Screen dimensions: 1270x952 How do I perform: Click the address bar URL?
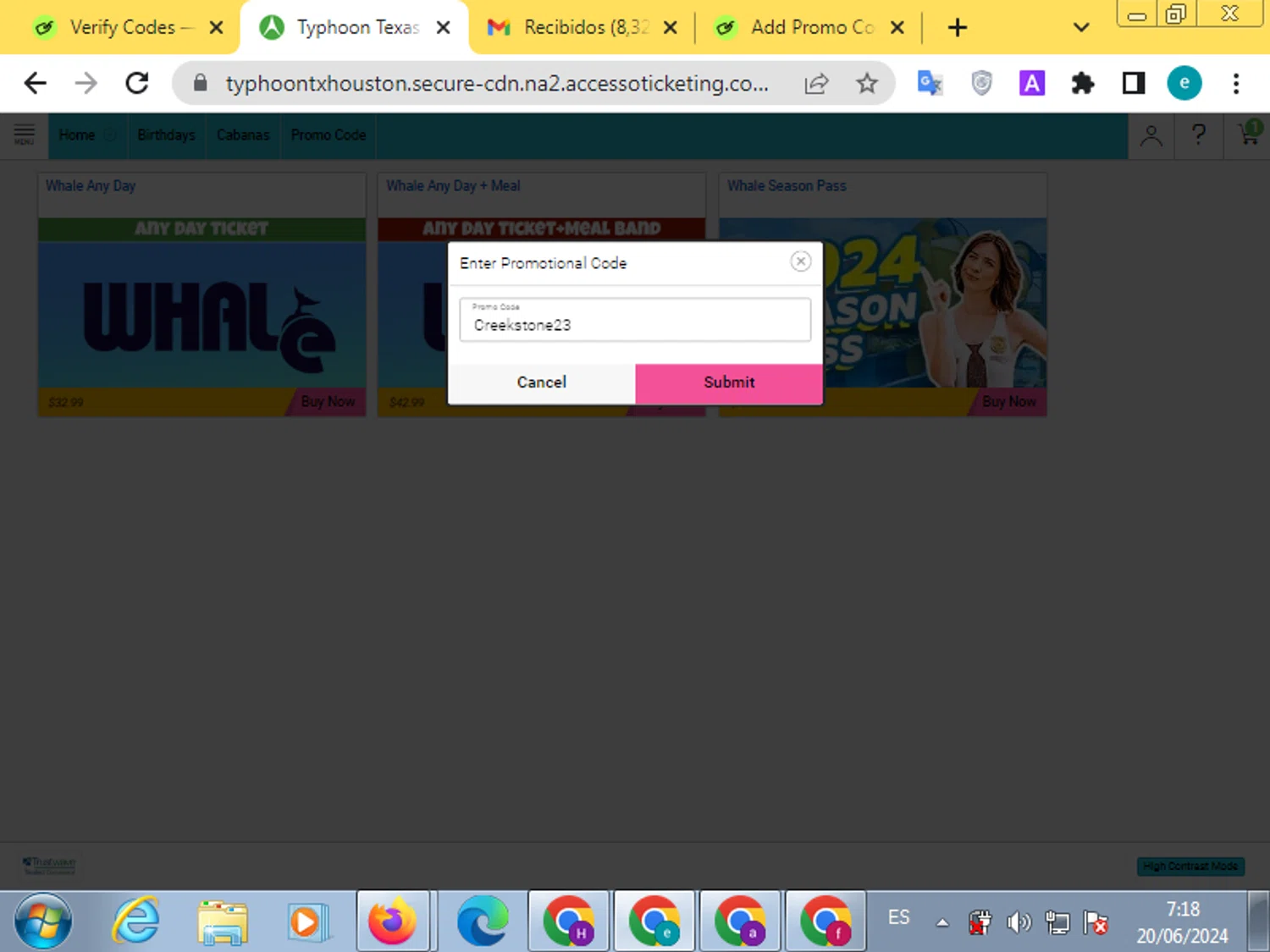point(497,83)
